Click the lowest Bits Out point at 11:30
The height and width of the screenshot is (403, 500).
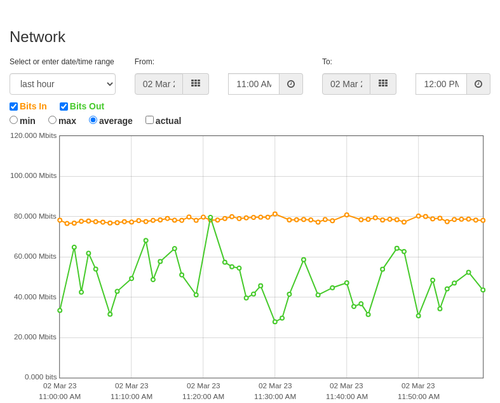pyautogui.click(x=275, y=322)
